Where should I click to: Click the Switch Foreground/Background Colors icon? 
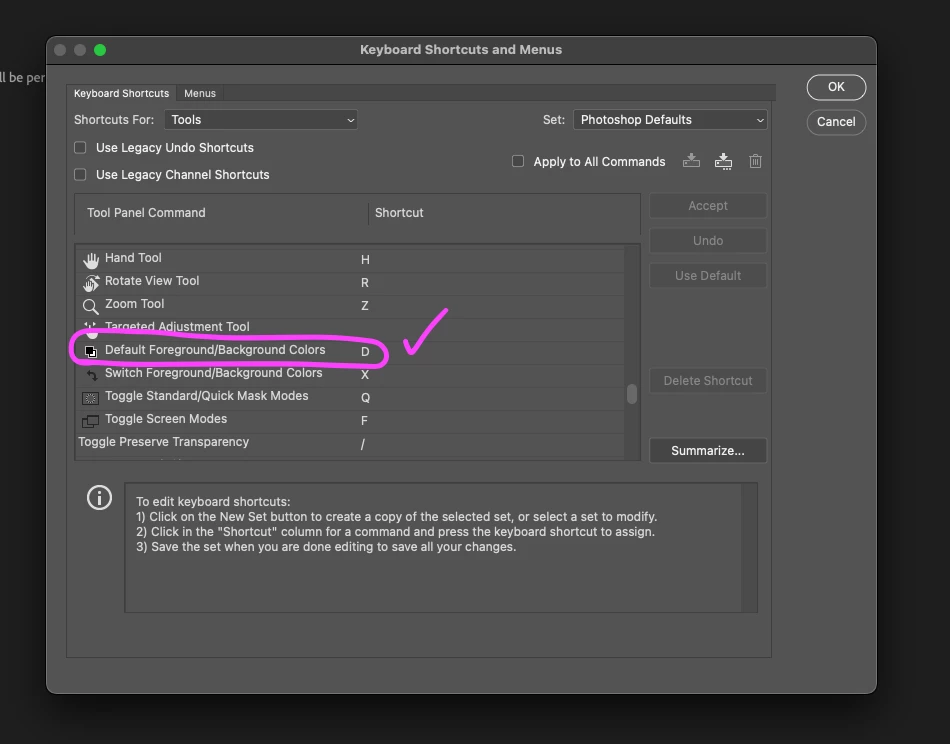tap(91, 375)
